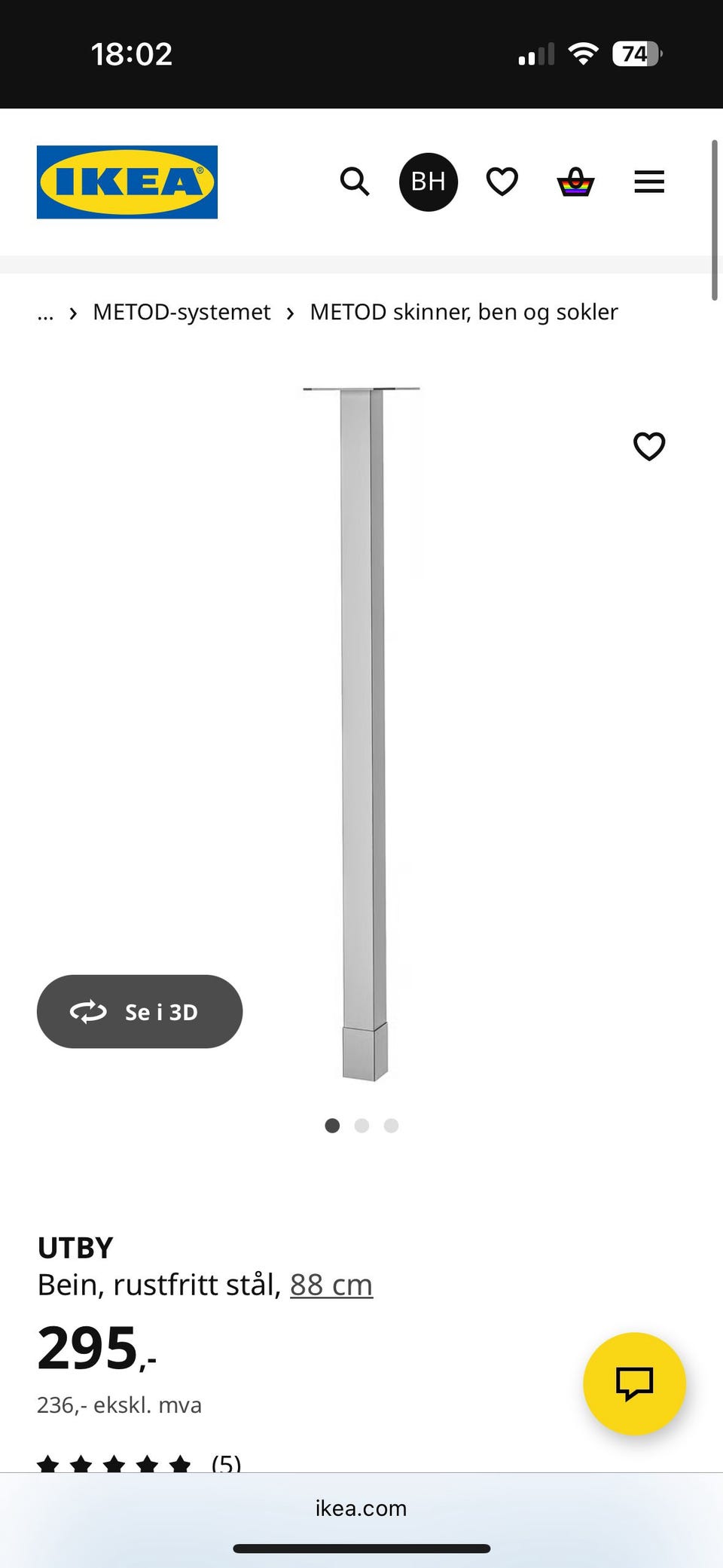Open the hamburger menu
This screenshot has height=1568, width=723.
pos(649,182)
